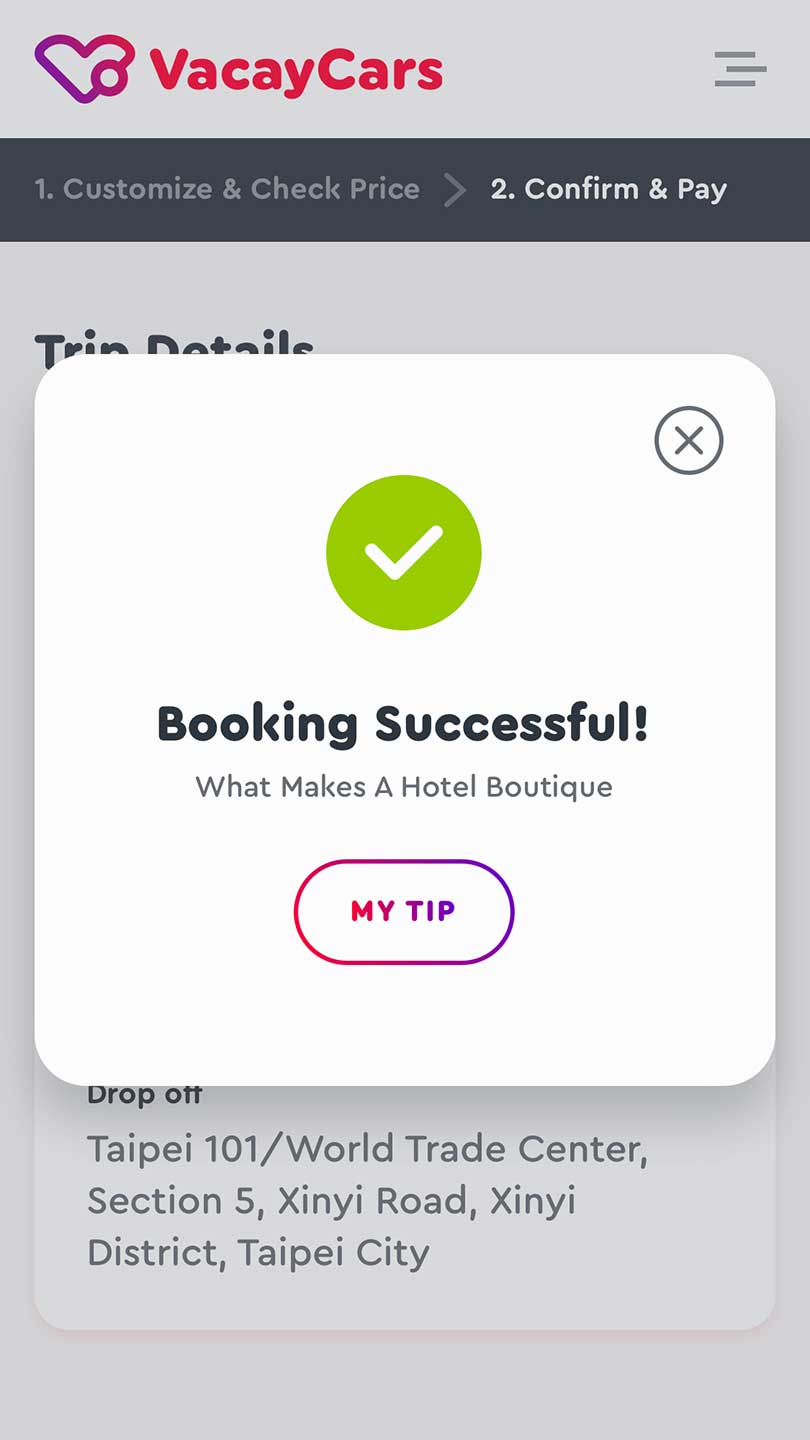Click the Xinyi District, Taipei City line
This screenshot has height=1440, width=810.
click(258, 1253)
